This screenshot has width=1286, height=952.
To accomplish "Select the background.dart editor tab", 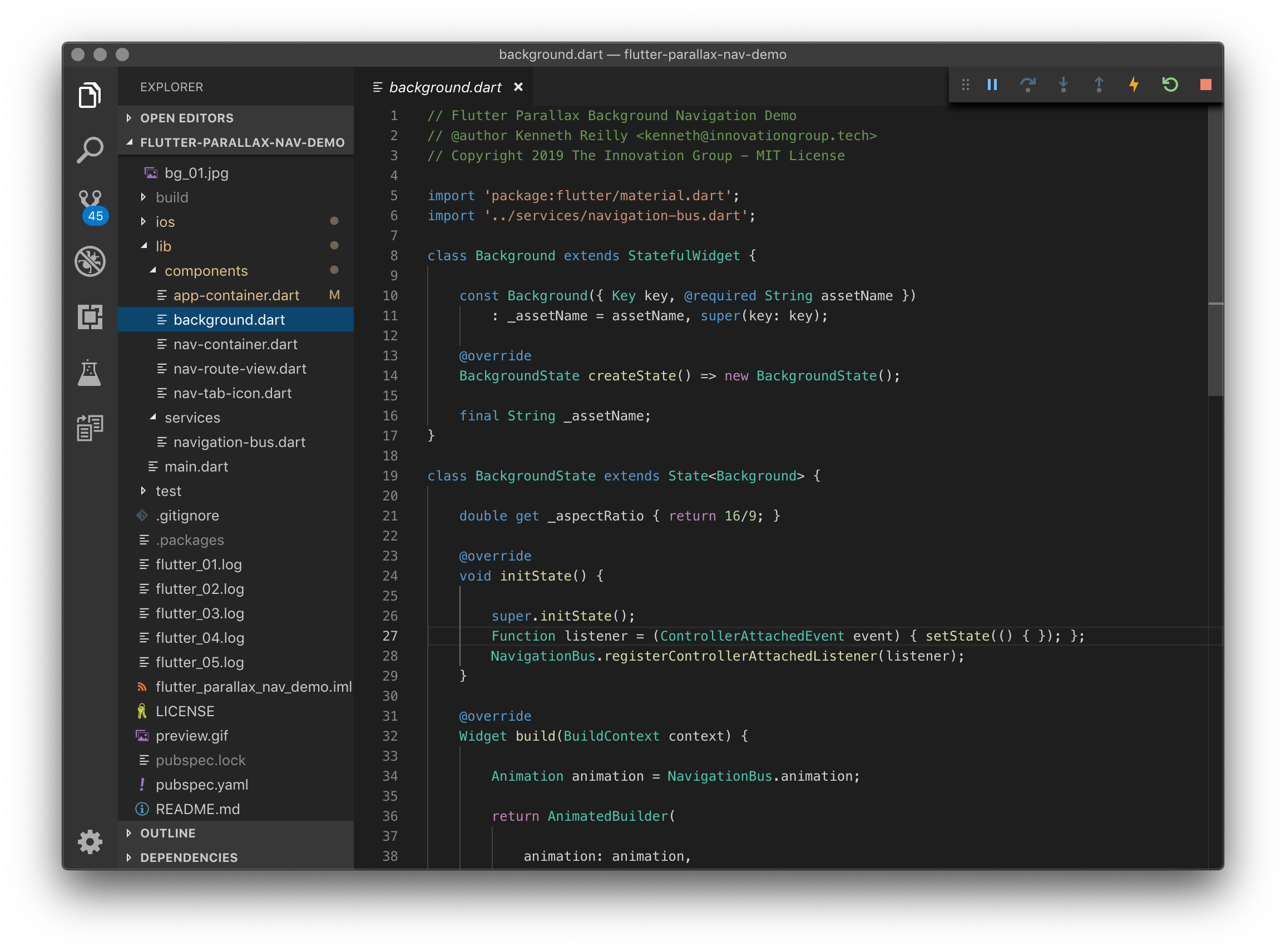I will (444, 87).
